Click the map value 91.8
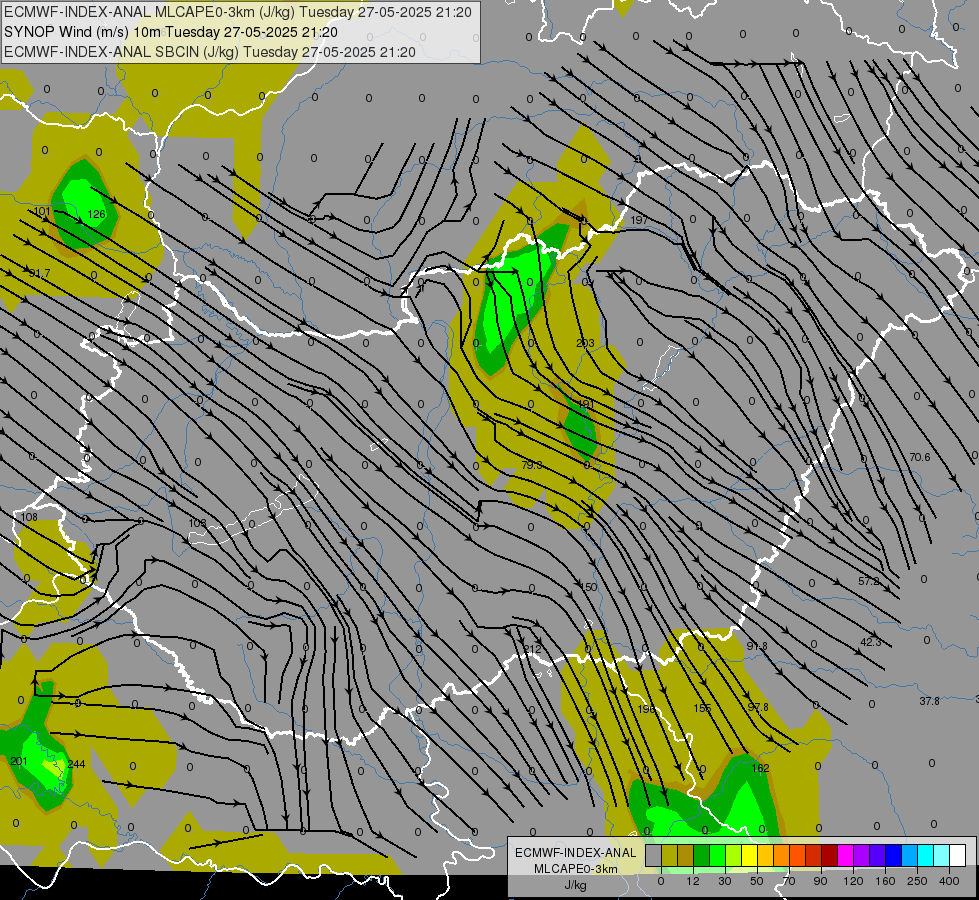The image size is (979, 900). 757,646
